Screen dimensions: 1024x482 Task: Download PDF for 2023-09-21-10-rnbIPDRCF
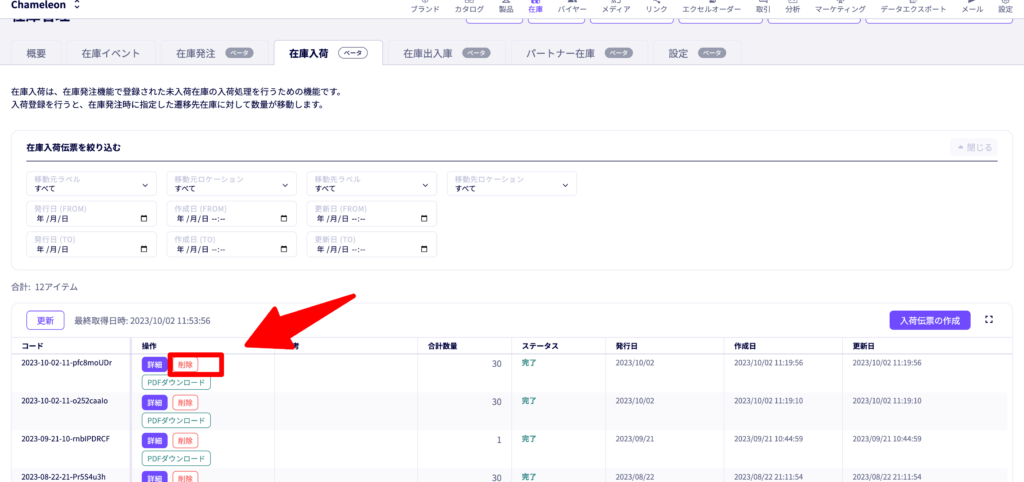176,458
